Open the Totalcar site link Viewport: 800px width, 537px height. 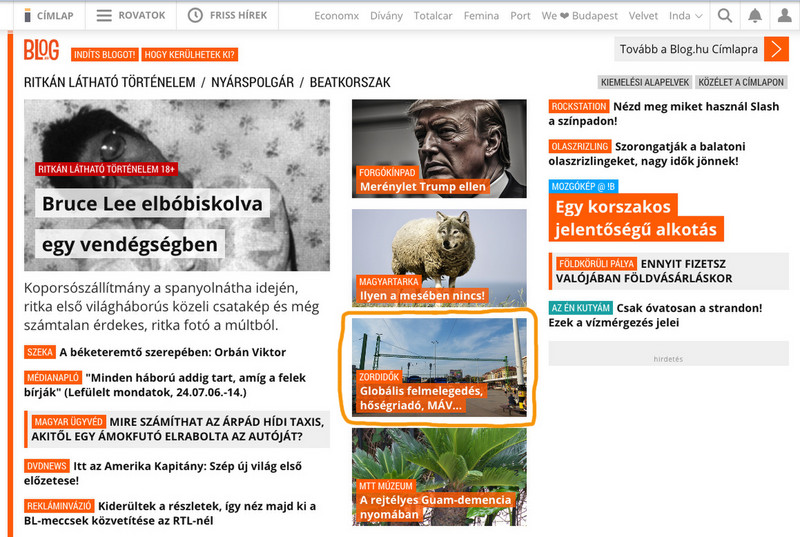[433, 16]
